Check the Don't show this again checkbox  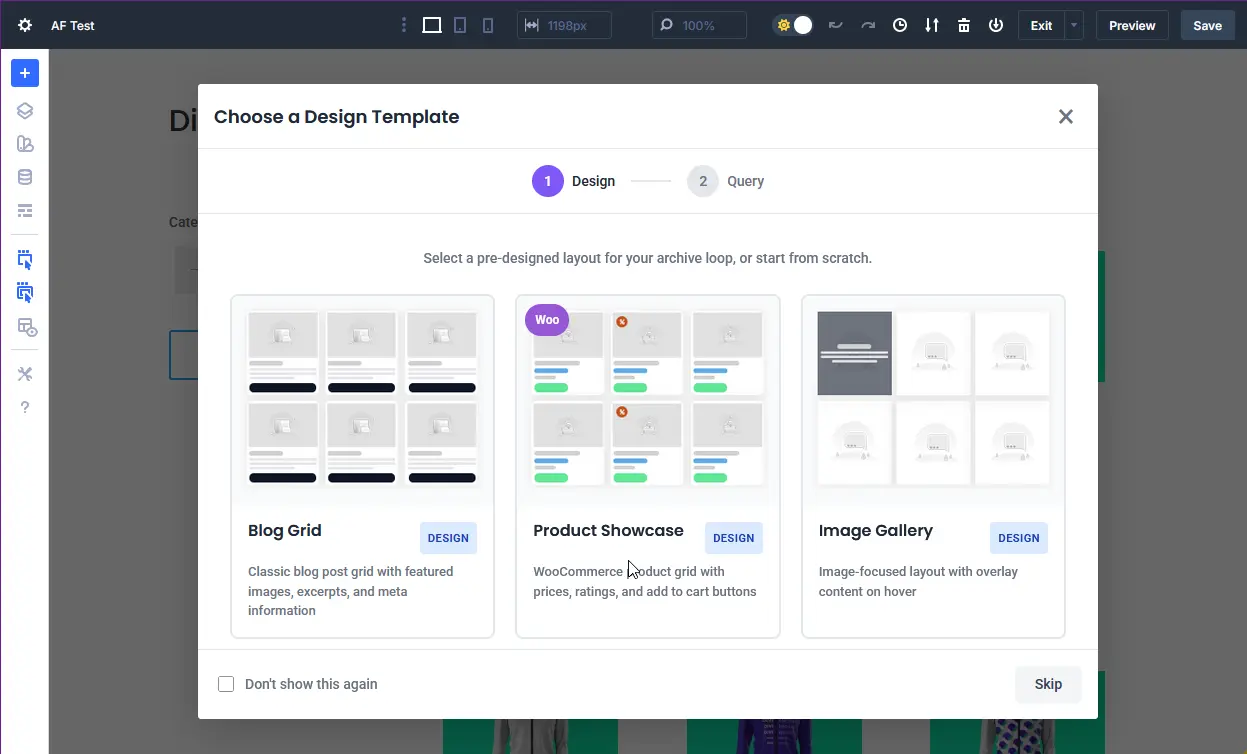[x=226, y=683]
